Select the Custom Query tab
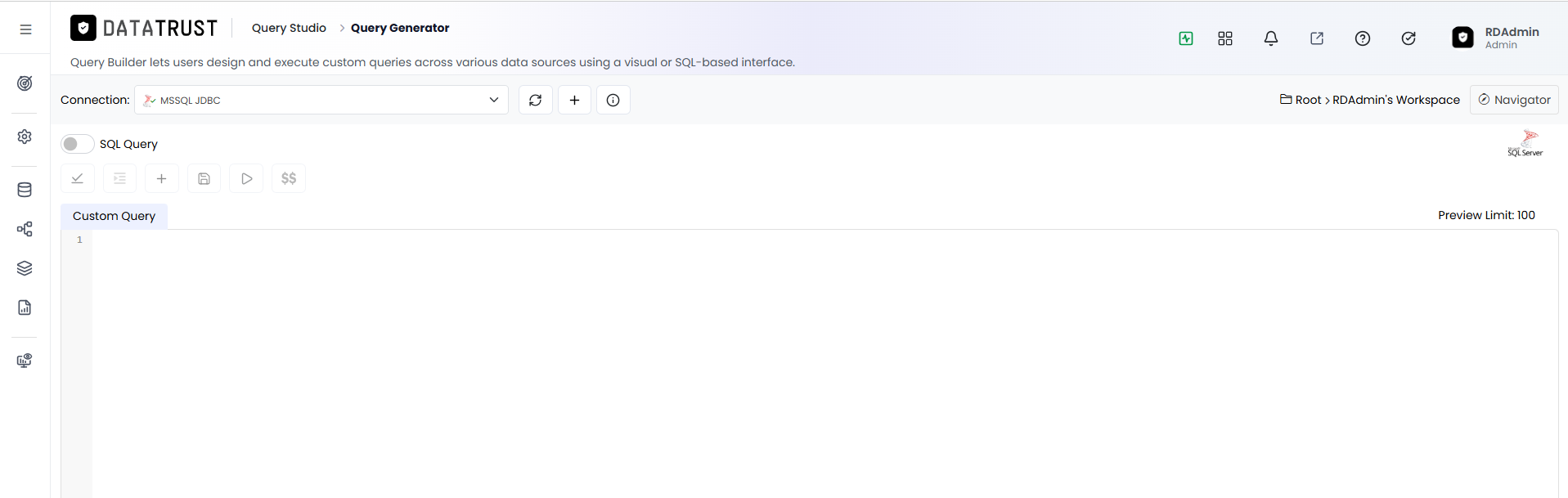The height and width of the screenshot is (498, 1568). (114, 216)
